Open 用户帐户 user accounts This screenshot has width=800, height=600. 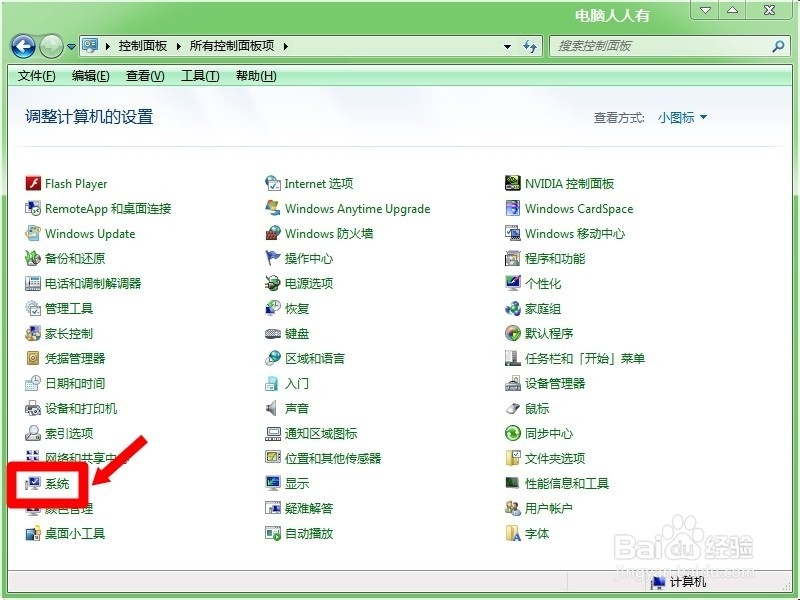[x=546, y=508]
